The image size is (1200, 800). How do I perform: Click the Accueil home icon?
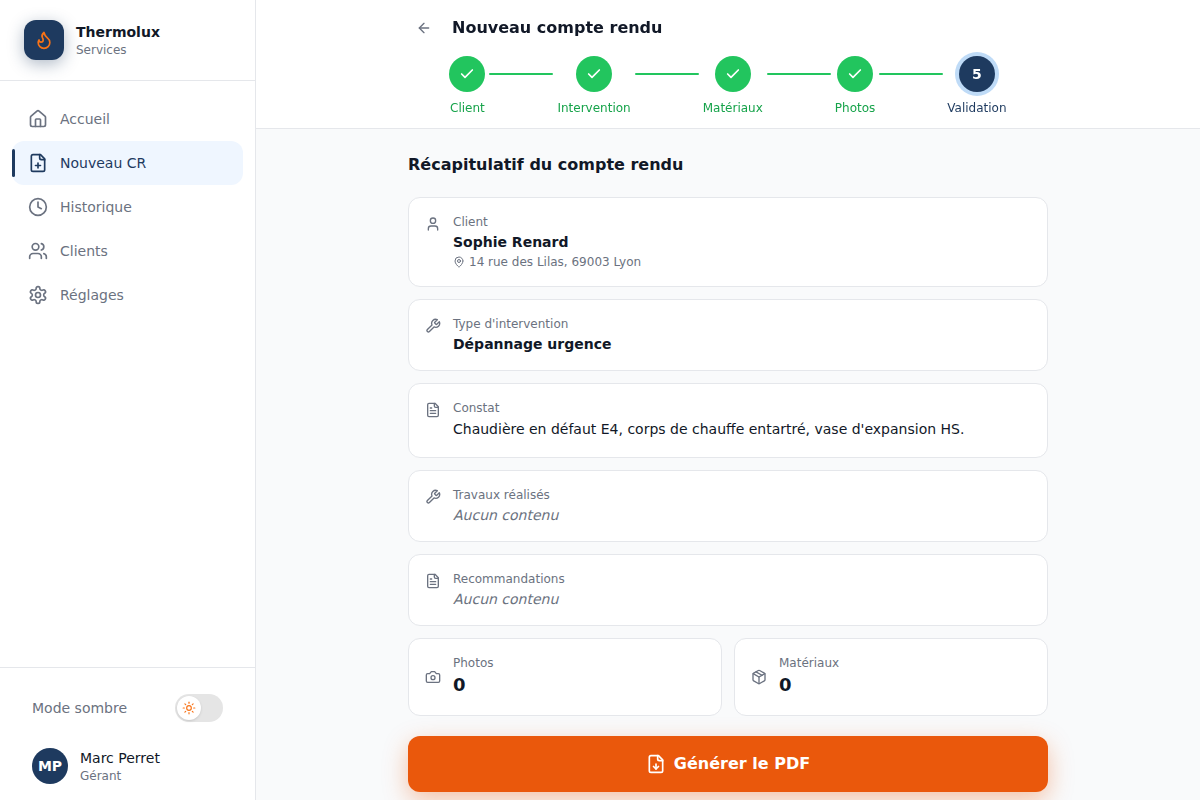click(38, 119)
